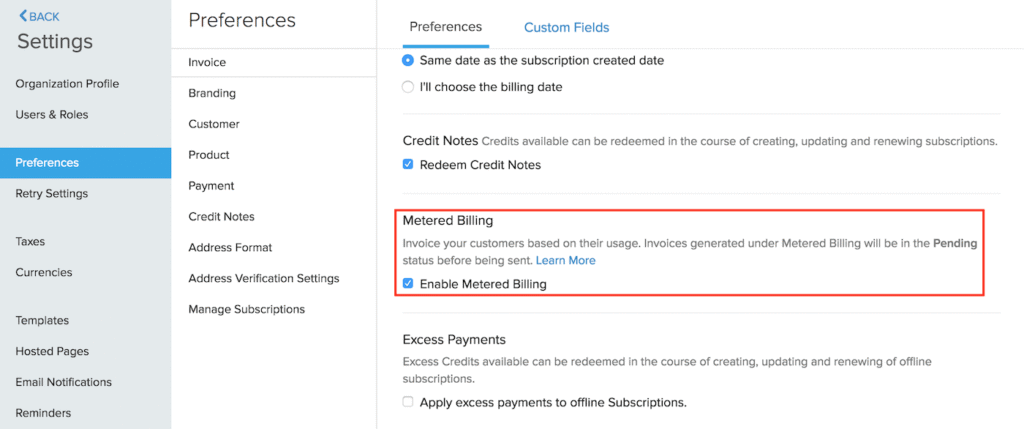Open Retry Settings in sidebar
The image size is (1024, 429).
pyautogui.click(x=52, y=193)
